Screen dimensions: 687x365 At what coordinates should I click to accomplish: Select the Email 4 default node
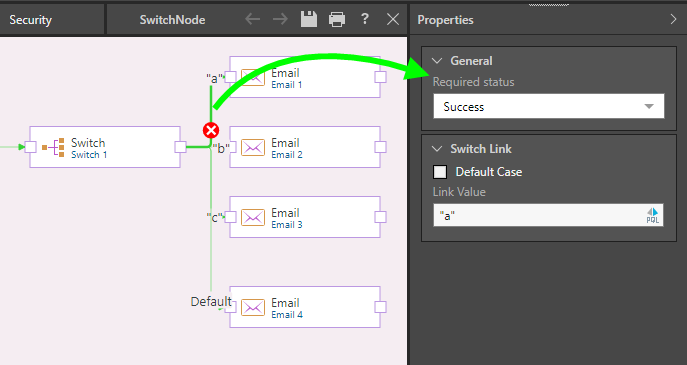(305, 307)
